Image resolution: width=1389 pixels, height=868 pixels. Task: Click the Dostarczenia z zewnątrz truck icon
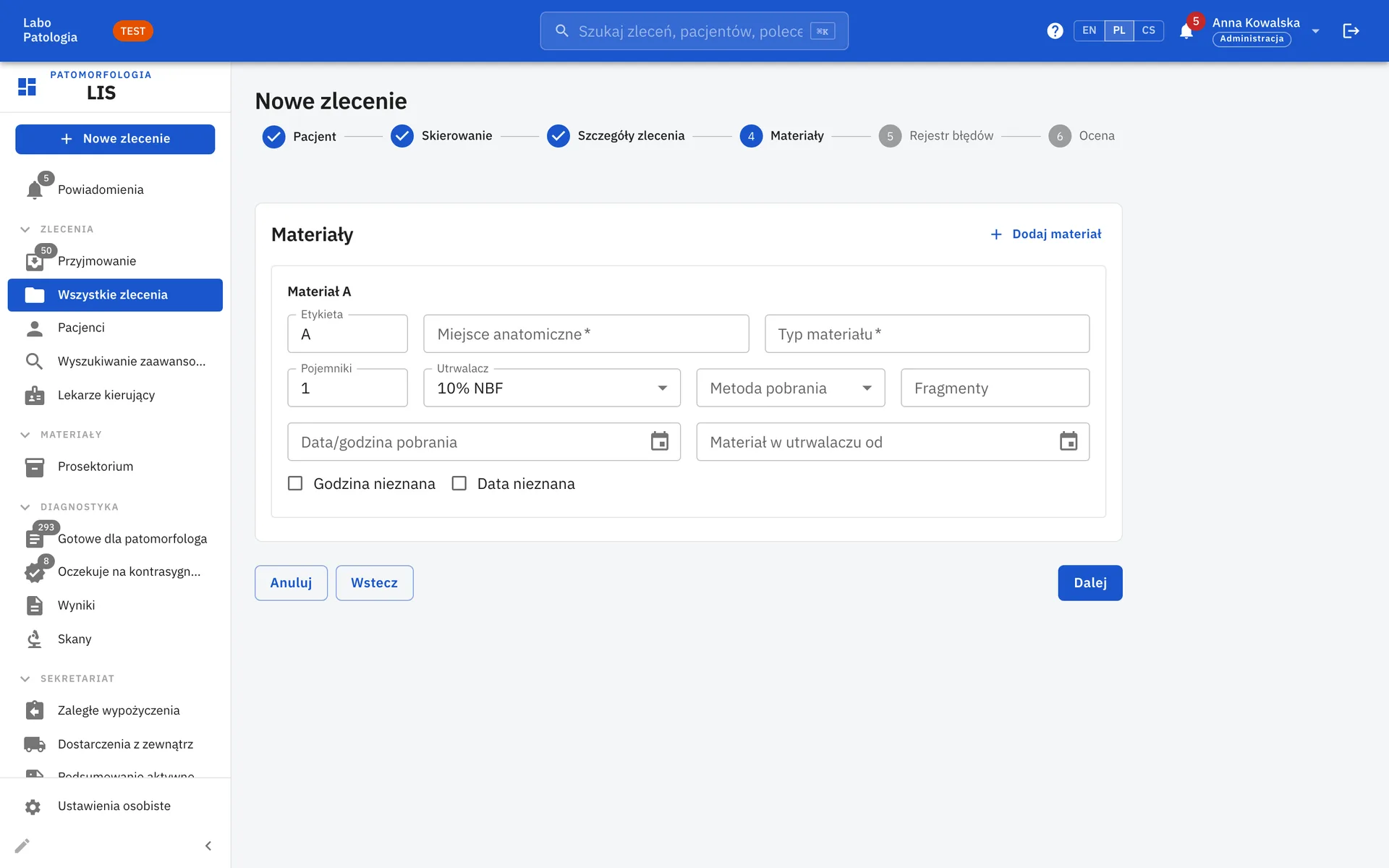34,744
